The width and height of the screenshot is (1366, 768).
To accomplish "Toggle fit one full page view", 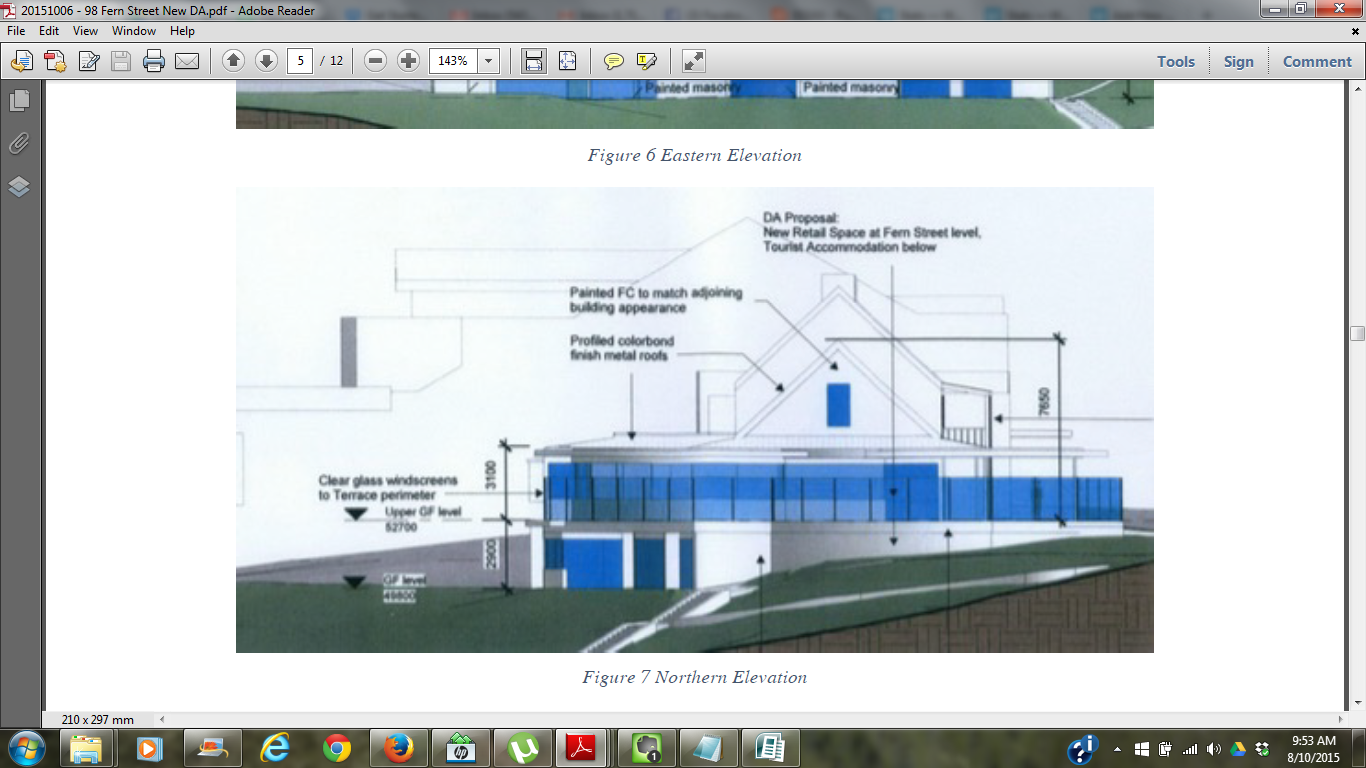I will tap(567, 61).
